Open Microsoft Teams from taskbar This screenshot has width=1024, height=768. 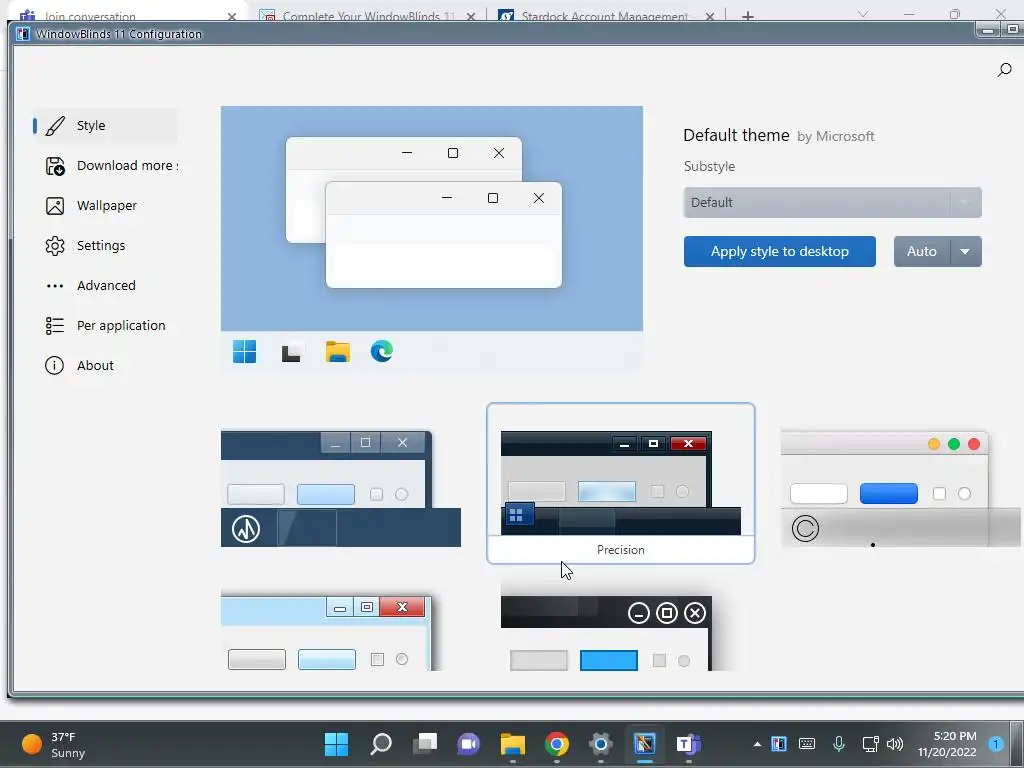click(688, 744)
